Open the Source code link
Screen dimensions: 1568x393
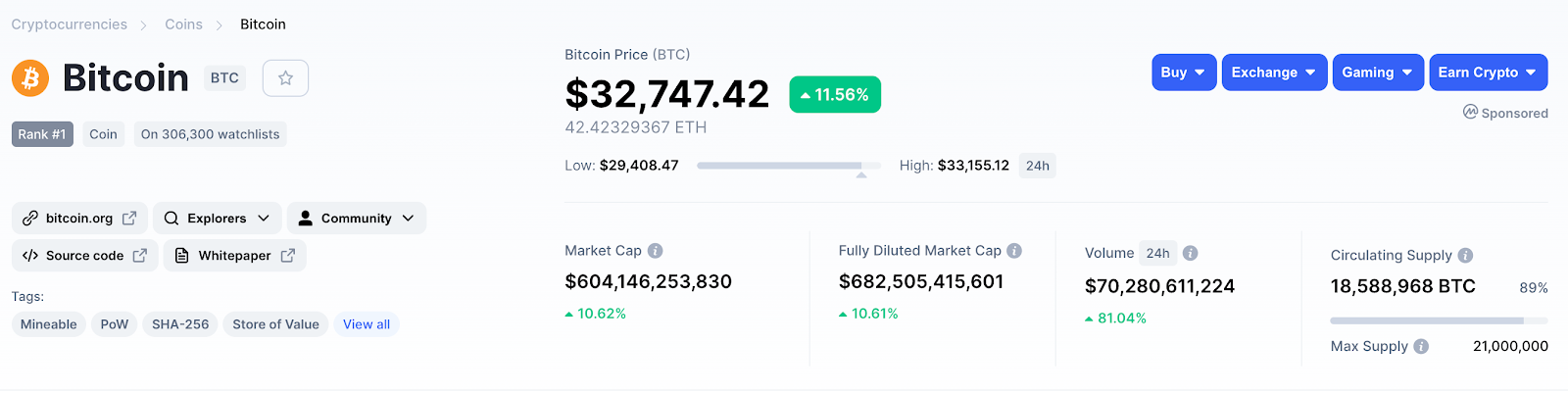click(x=84, y=256)
